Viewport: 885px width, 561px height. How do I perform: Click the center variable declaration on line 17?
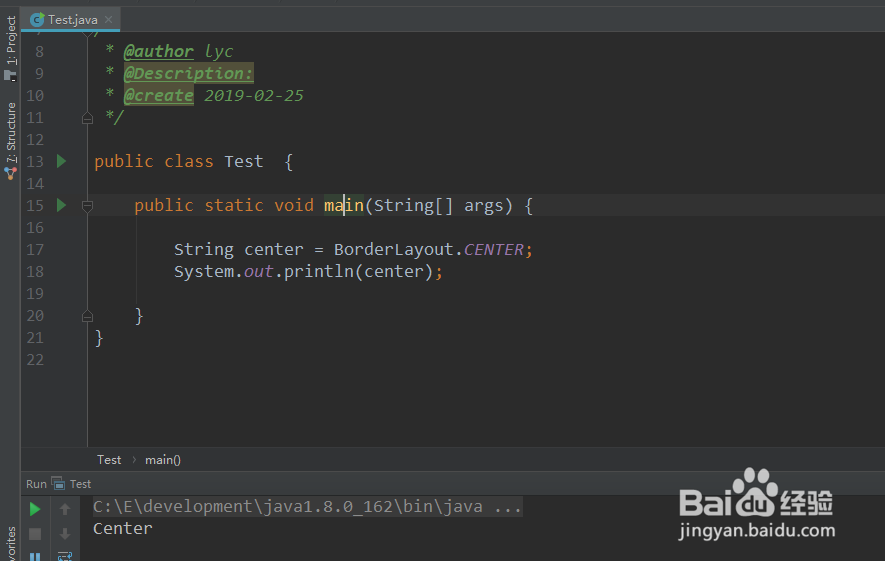274,249
